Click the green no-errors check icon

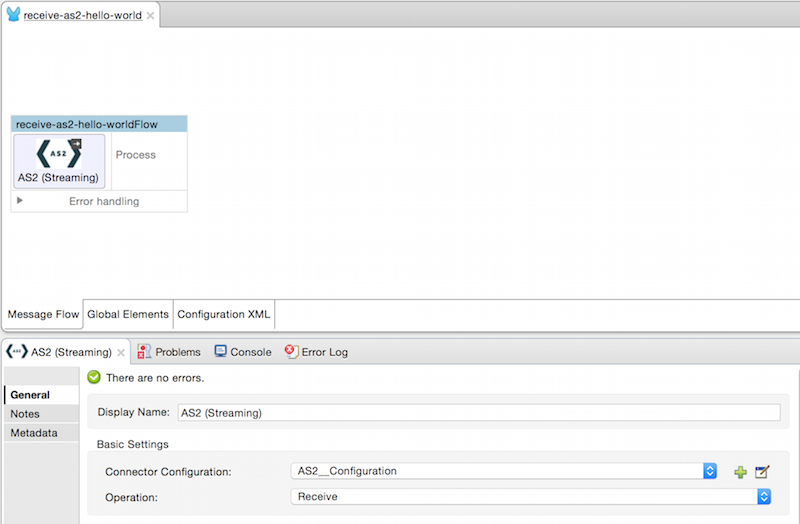pyautogui.click(x=94, y=377)
